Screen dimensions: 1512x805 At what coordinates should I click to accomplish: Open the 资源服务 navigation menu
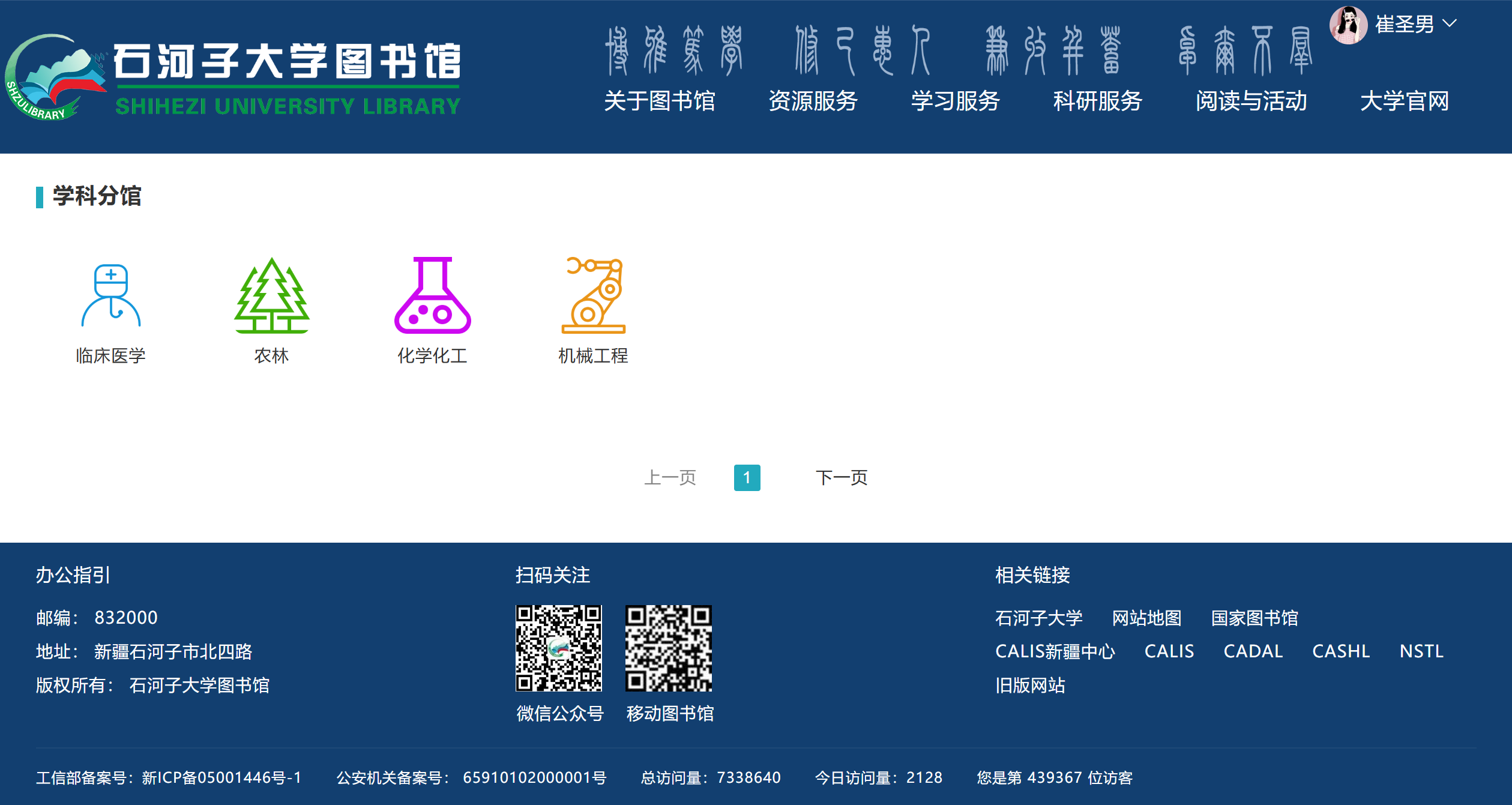click(813, 101)
